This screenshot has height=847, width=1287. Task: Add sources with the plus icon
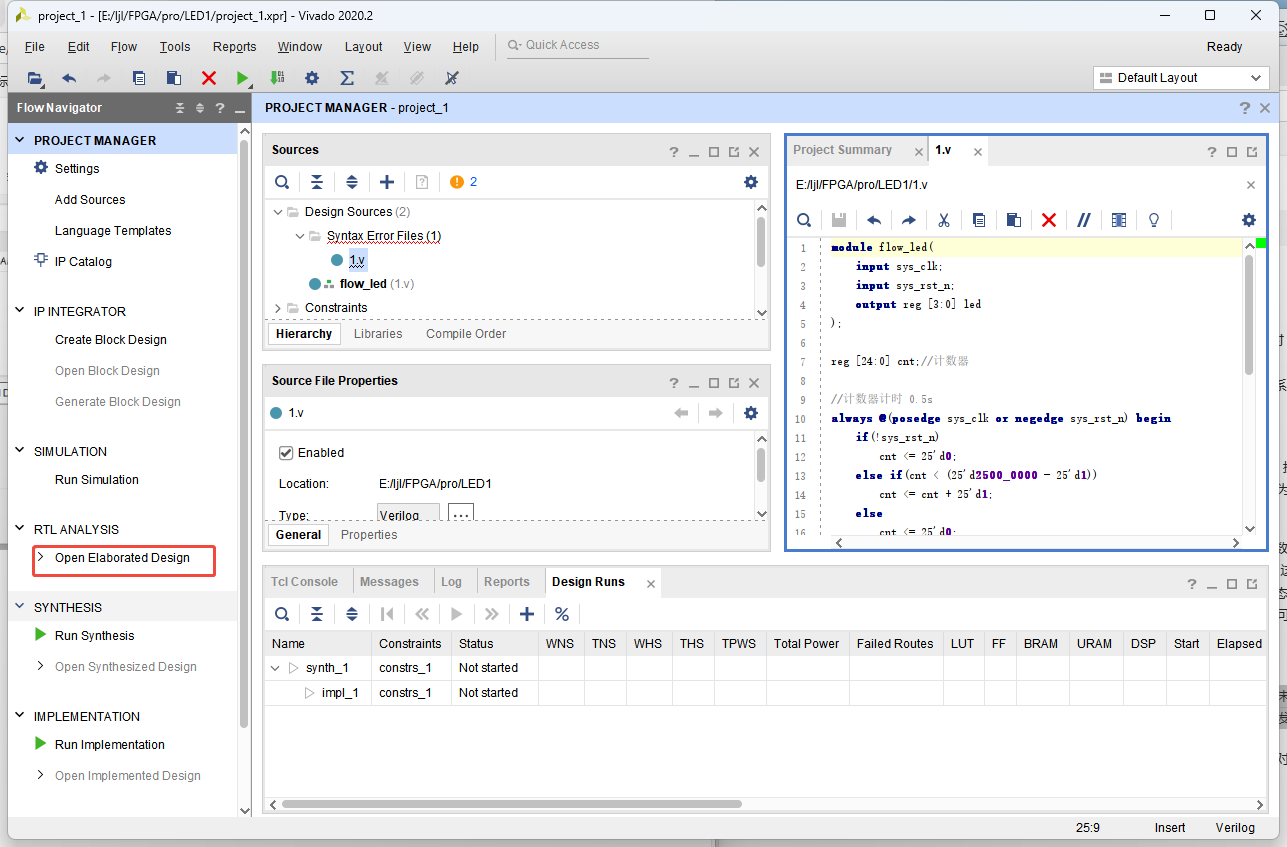tap(387, 182)
